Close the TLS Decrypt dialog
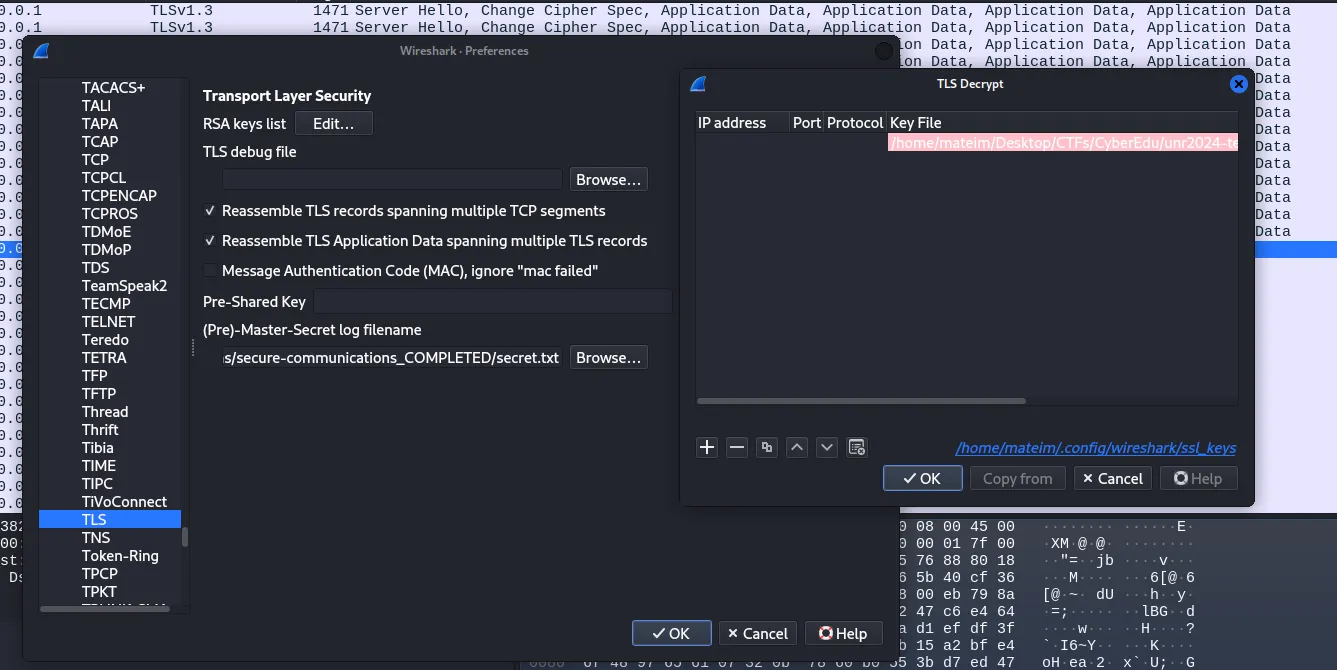 pyautogui.click(x=1238, y=84)
